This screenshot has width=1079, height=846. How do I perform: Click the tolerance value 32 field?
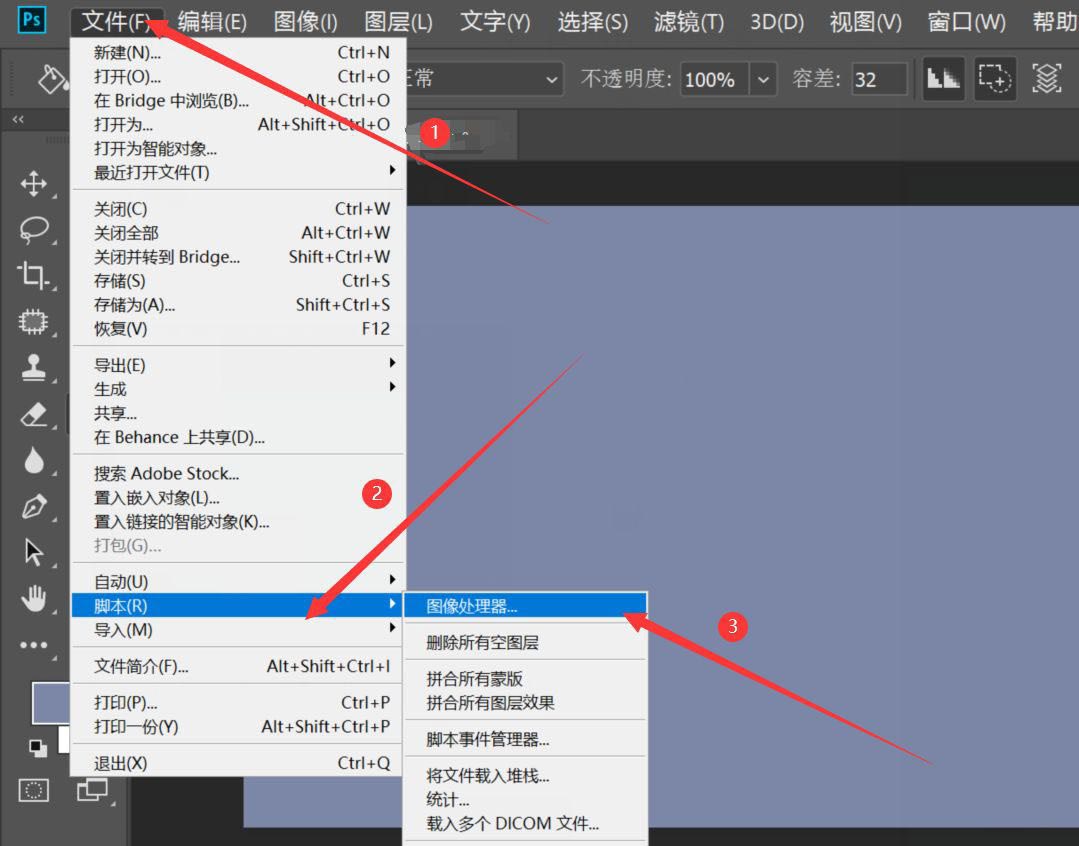879,79
